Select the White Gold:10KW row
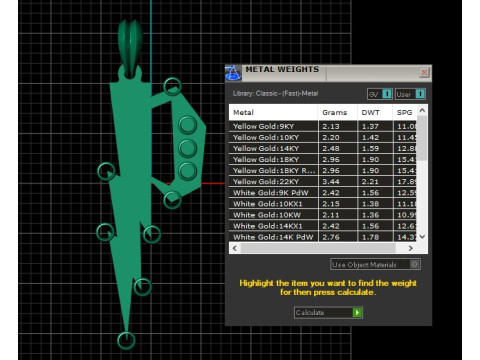This screenshot has width=480, height=360. tap(323, 215)
